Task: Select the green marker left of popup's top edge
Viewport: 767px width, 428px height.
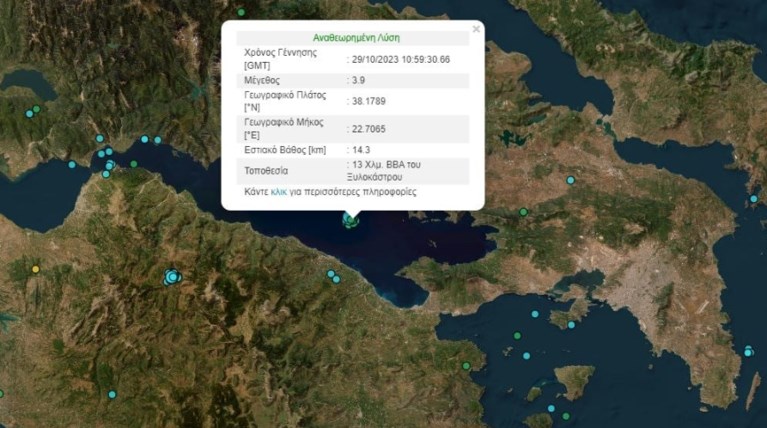Action: (x=241, y=12)
